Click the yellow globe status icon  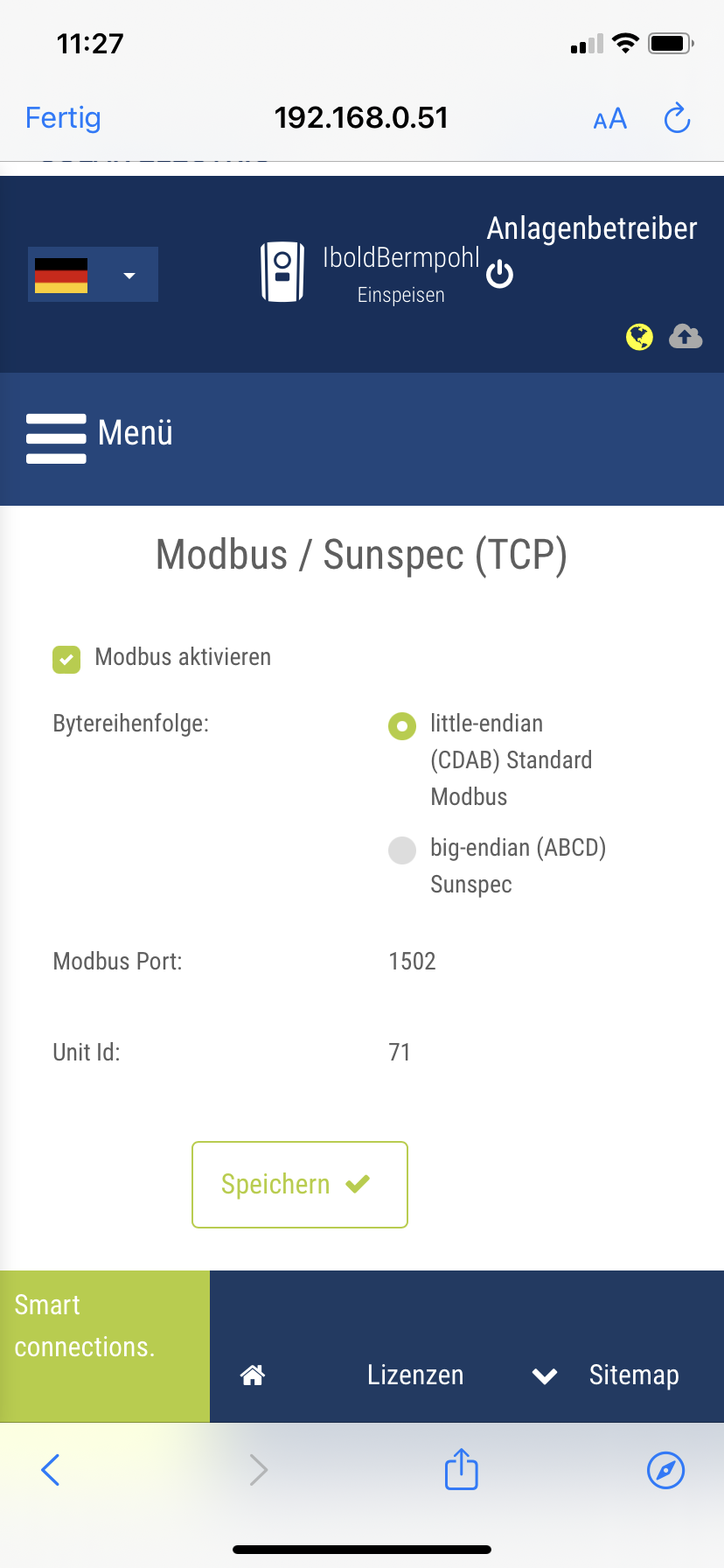pyautogui.click(x=639, y=337)
